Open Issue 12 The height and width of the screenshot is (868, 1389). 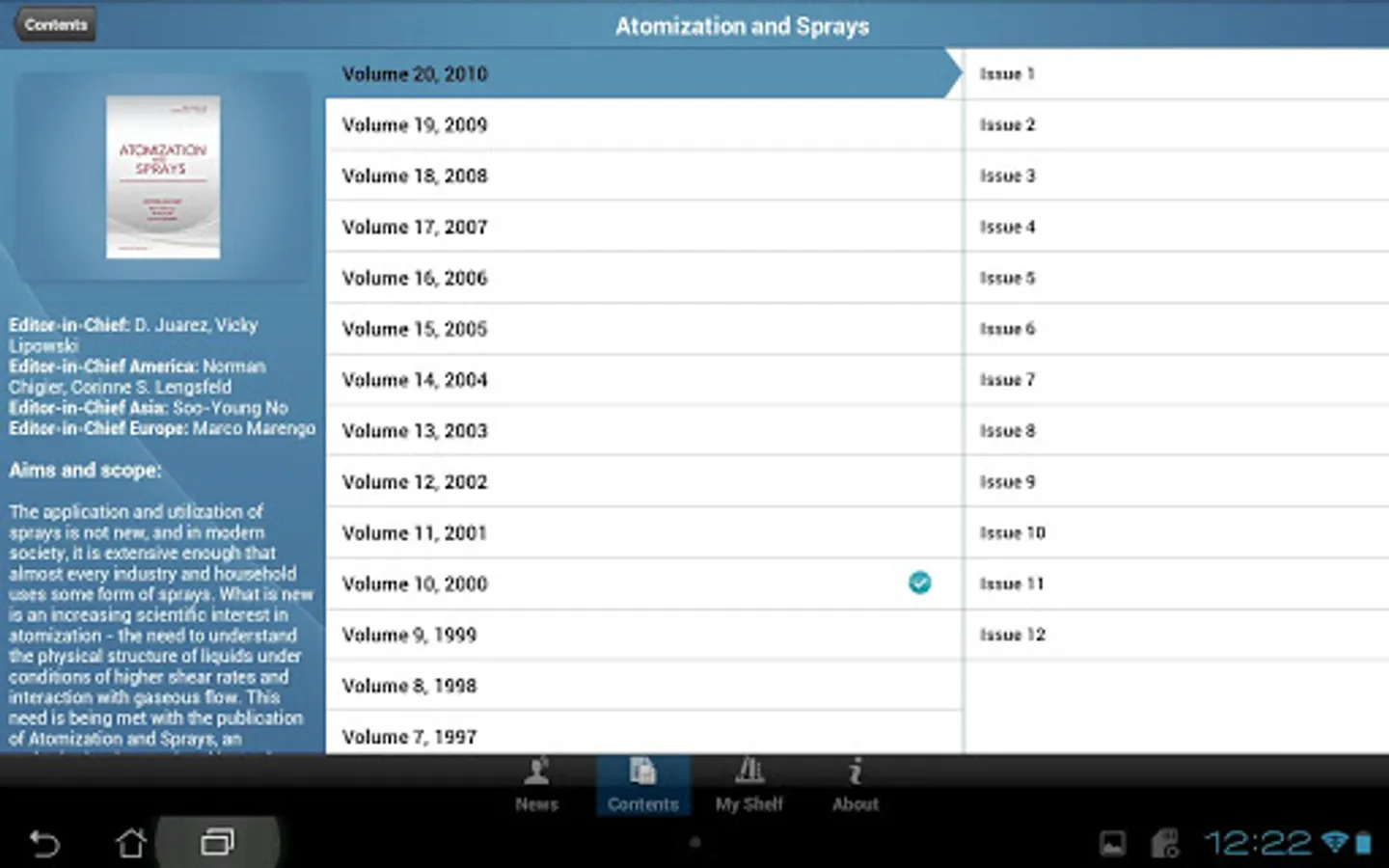click(x=1177, y=635)
